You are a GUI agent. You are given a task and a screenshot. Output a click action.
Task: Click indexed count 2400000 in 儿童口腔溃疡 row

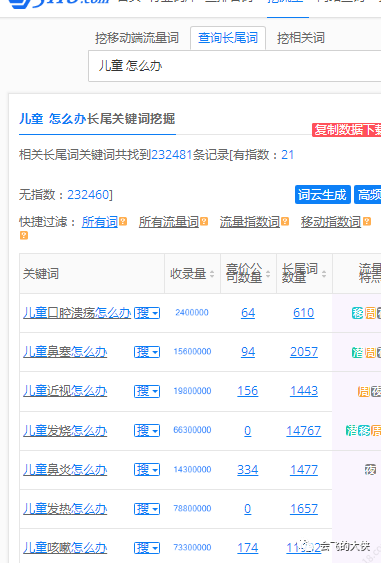[192, 313]
